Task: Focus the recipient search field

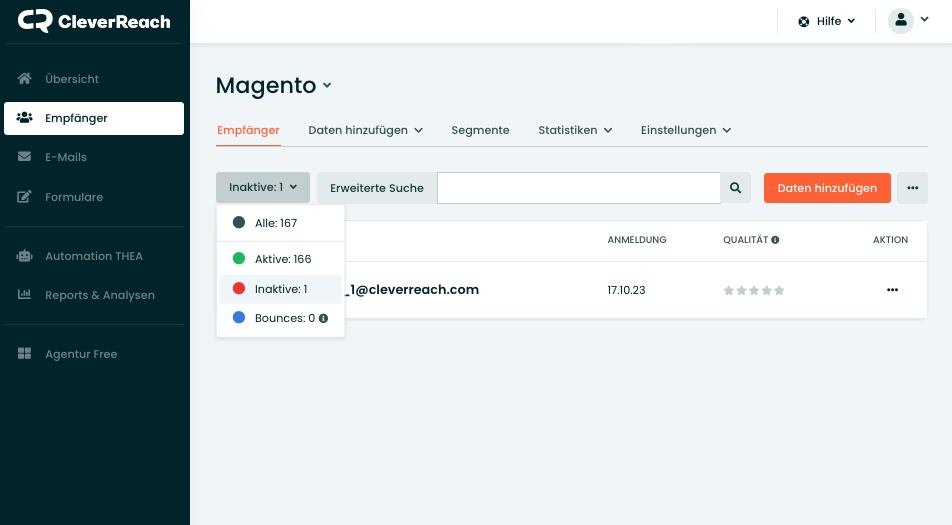Action: (x=579, y=188)
